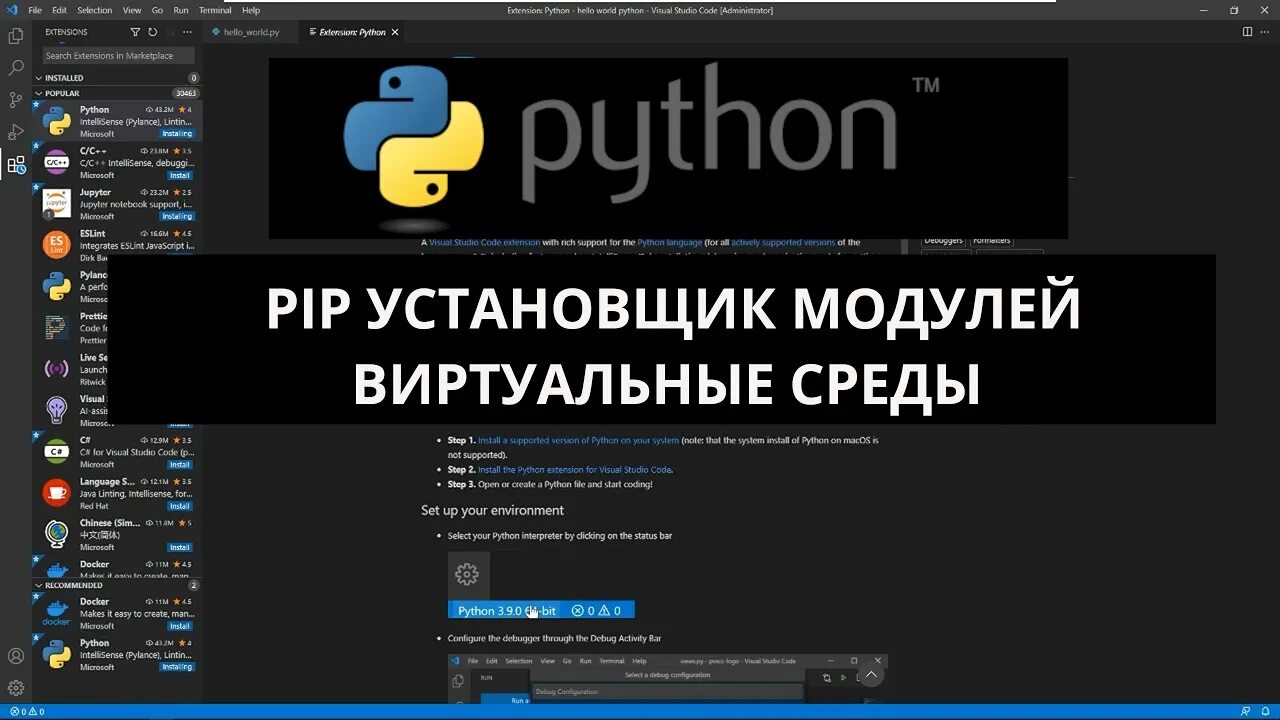Open the Explorer view in activity bar
This screenshot has height=720, width=1280.
point(16,36)
